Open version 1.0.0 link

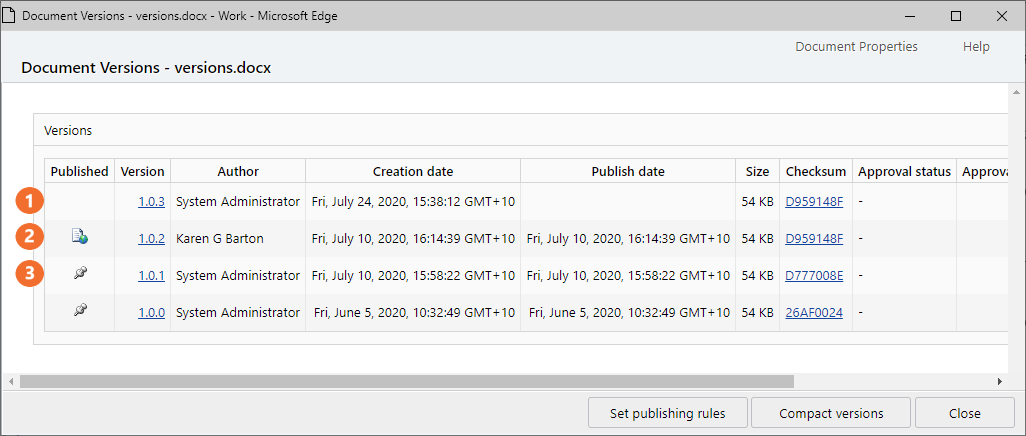click(x=151, y=312)
